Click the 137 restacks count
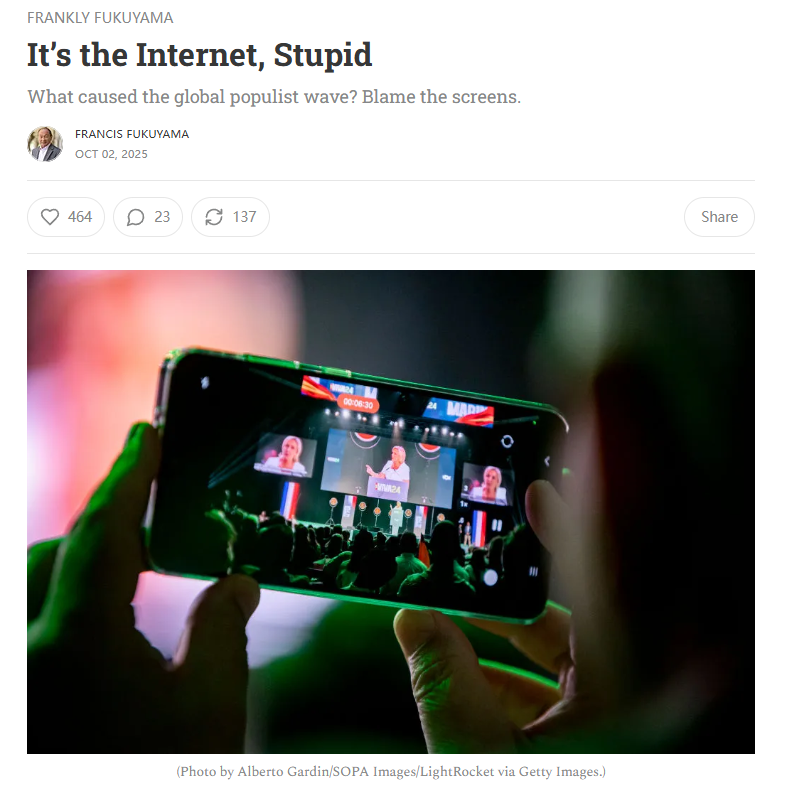Image resolution: width=801 pixels, height=795 pixels. pos(244,217)
